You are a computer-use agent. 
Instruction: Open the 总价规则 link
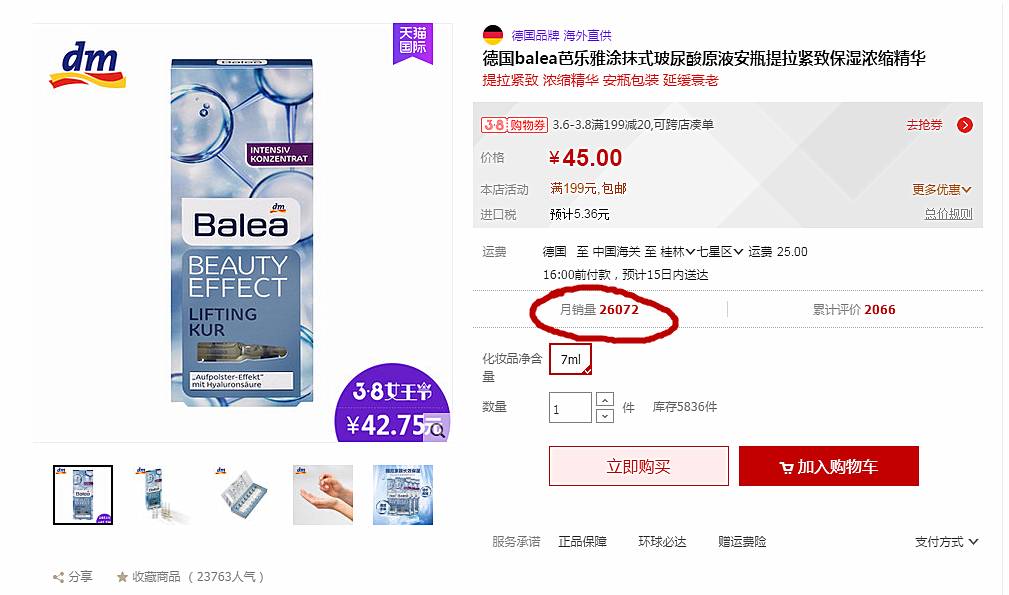tap(948, 214)
